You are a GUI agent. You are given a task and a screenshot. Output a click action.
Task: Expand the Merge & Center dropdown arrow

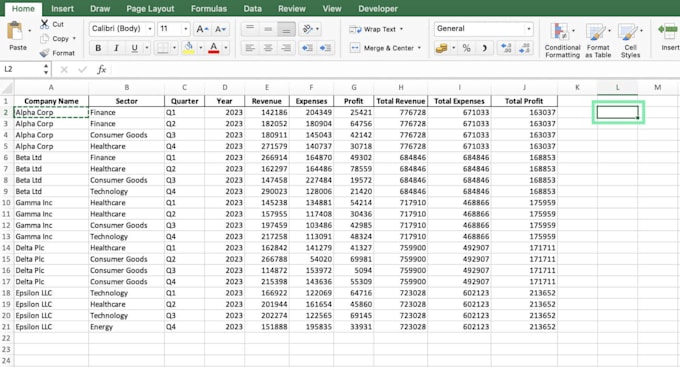pos(419,48)
